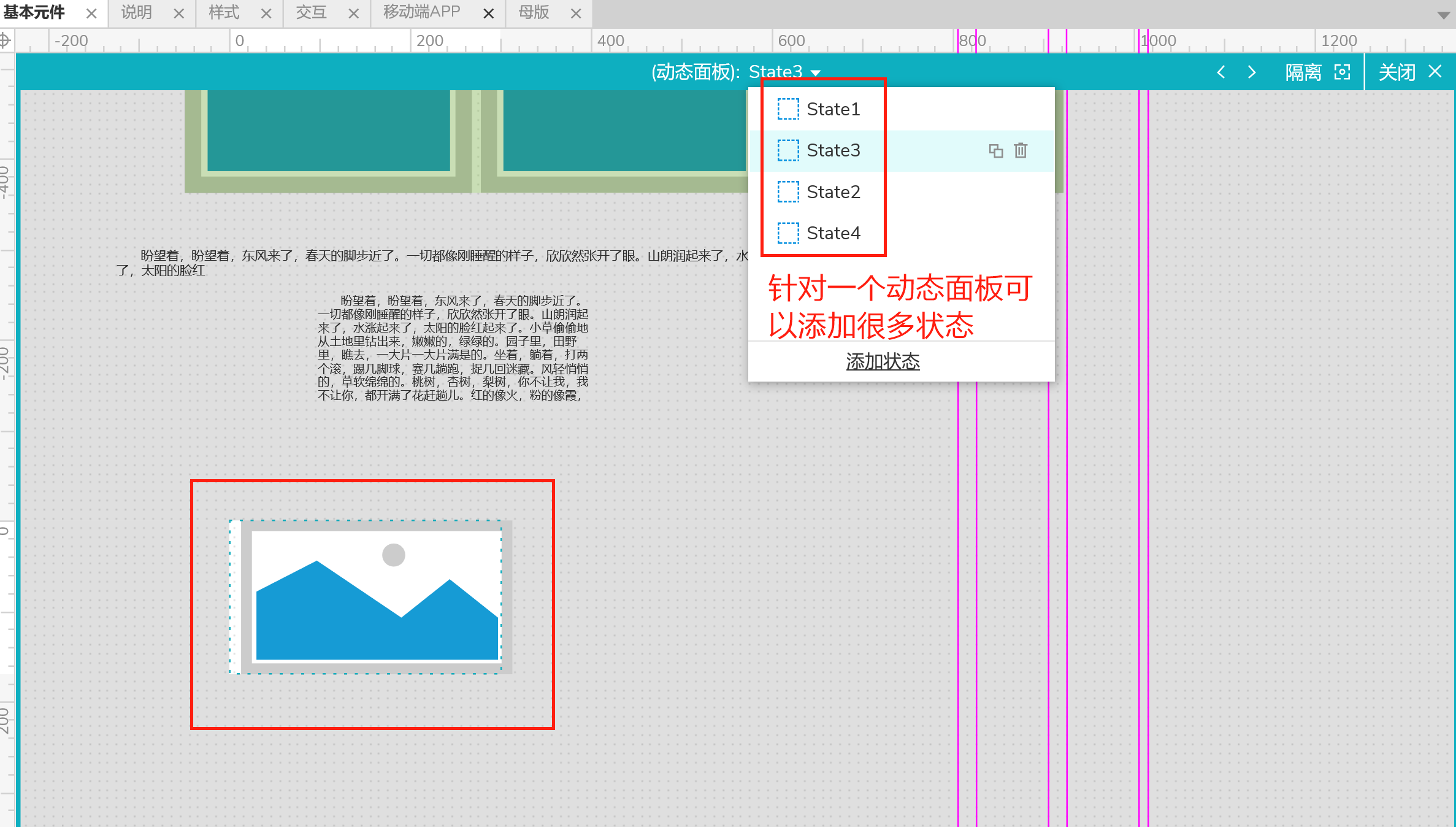Click the centered paragraph text block
Image resolution: width=1456 pixels, height=827 pixels.
coord(453,348)
